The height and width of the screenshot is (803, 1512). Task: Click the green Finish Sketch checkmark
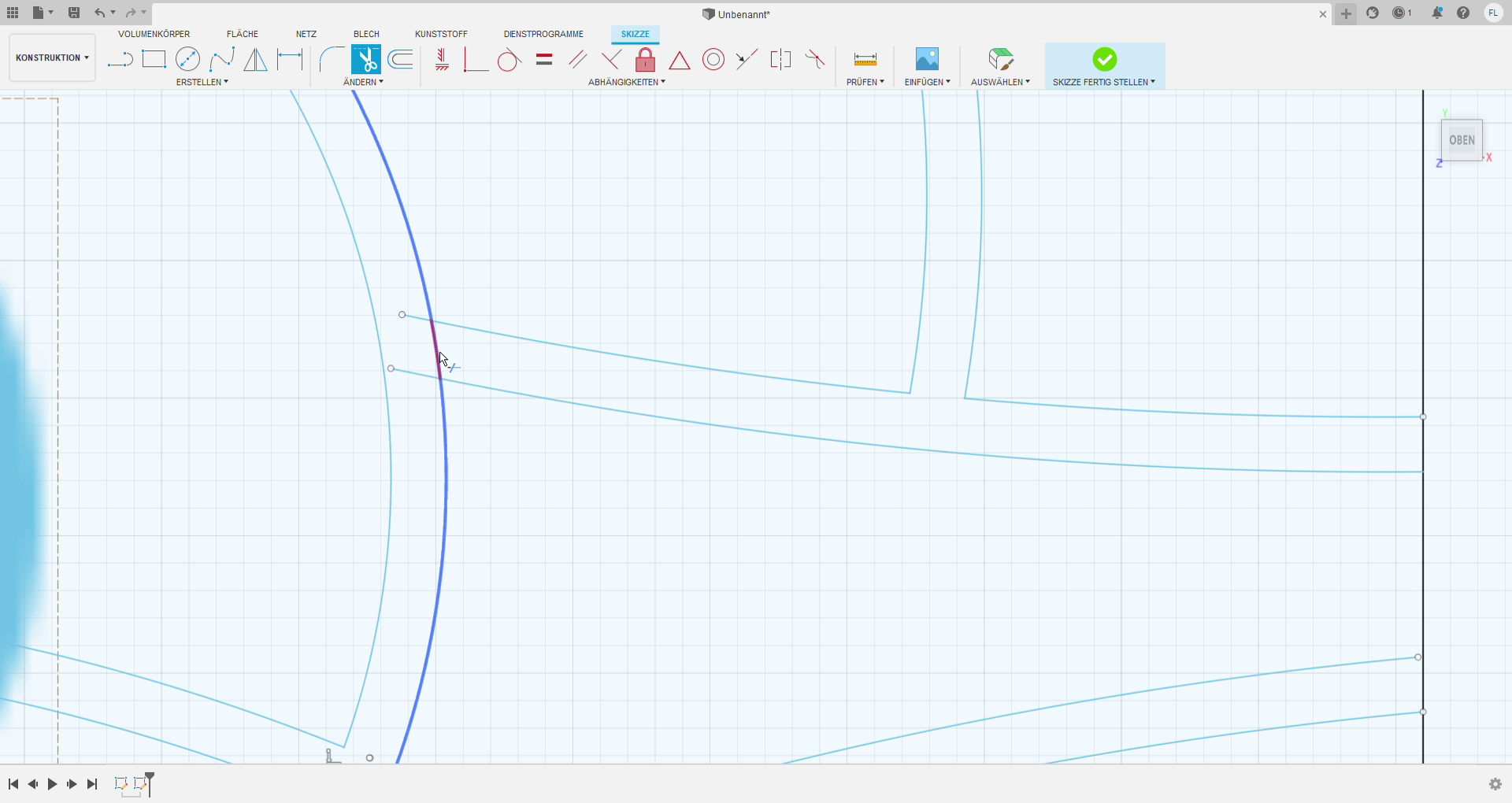[x=1104, y=59]
